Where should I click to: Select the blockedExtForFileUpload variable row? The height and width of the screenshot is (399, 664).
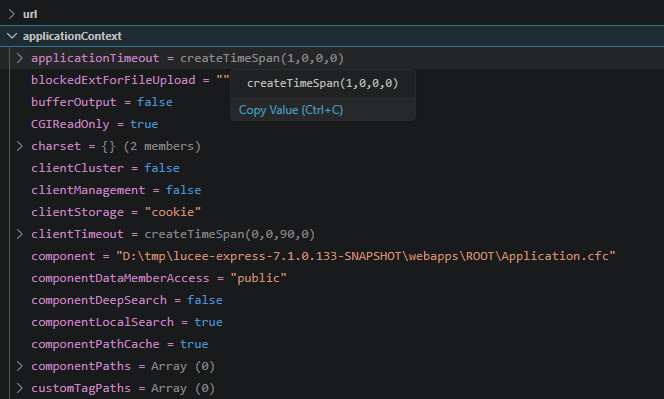[332, 80]
